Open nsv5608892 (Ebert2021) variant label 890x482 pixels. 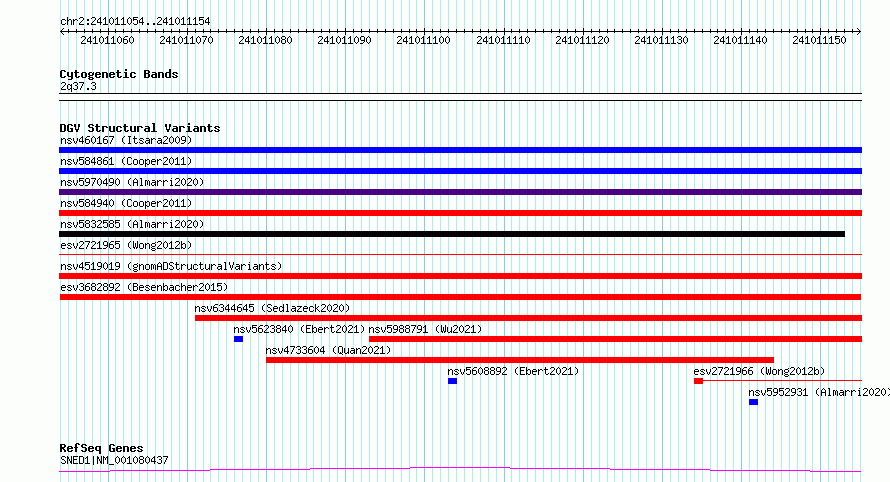pyautogui.click(x=513, y=371)
